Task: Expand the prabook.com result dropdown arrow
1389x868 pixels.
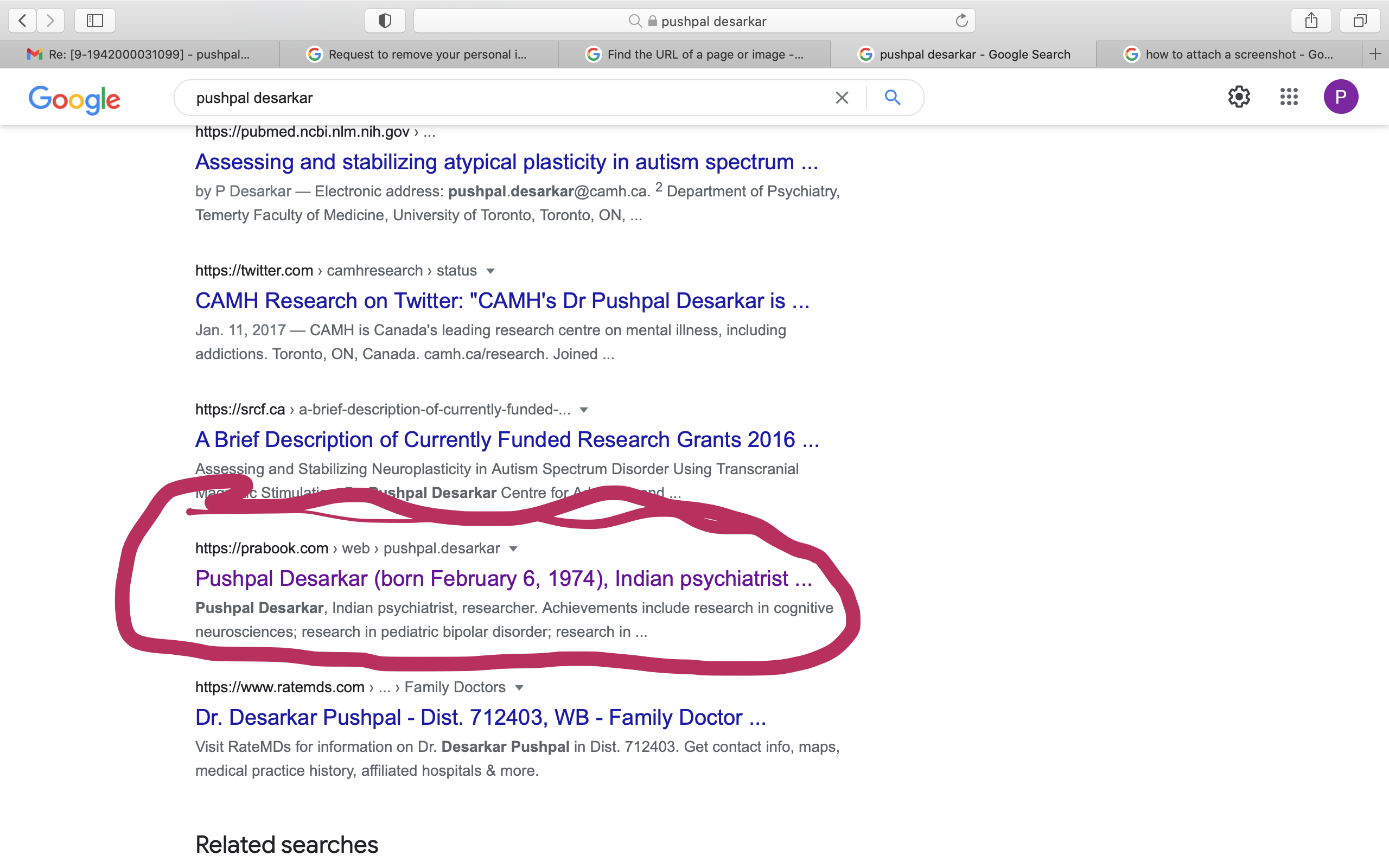Action: [514, 549]
